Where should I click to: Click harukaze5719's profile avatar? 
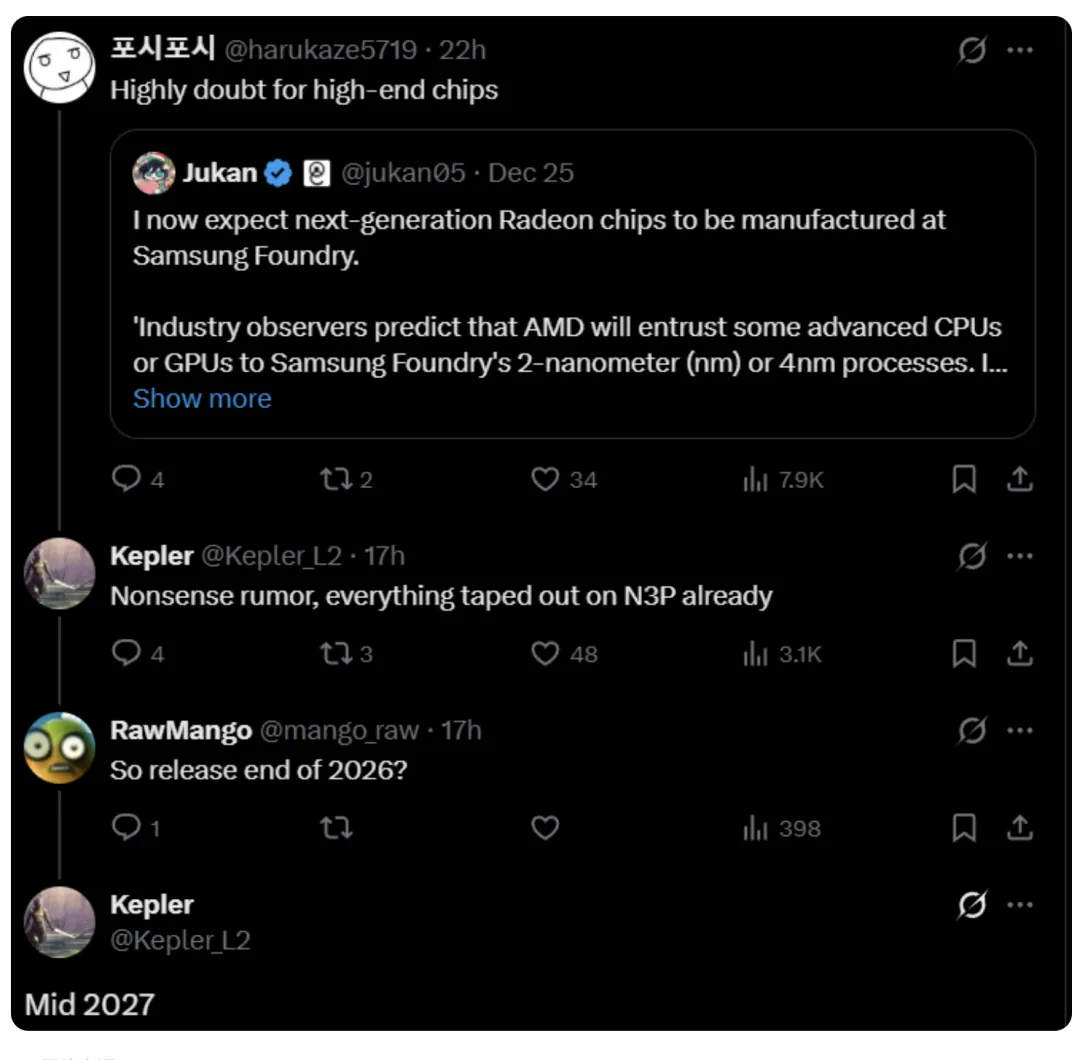(x=59, y=66)
